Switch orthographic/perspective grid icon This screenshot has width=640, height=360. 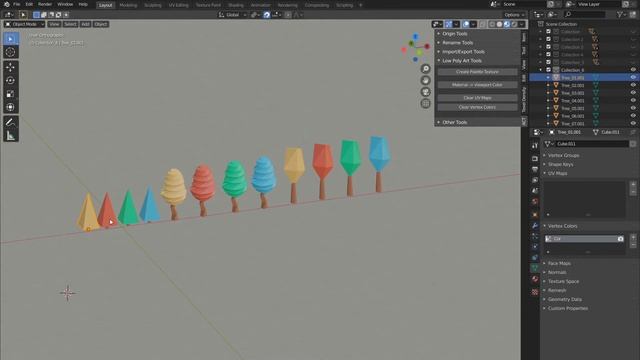pyautogui.click(x=425, y=104)
